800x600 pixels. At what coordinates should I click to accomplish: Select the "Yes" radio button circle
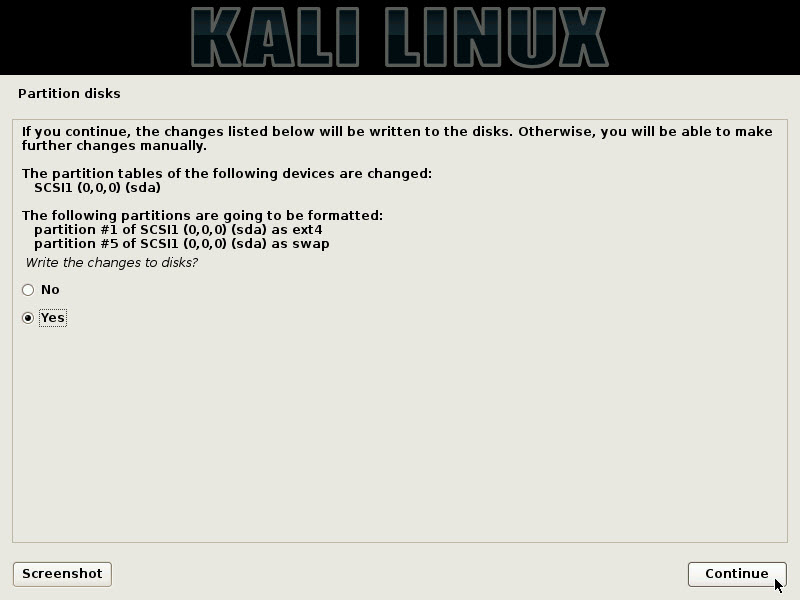(x=28, y=318)
